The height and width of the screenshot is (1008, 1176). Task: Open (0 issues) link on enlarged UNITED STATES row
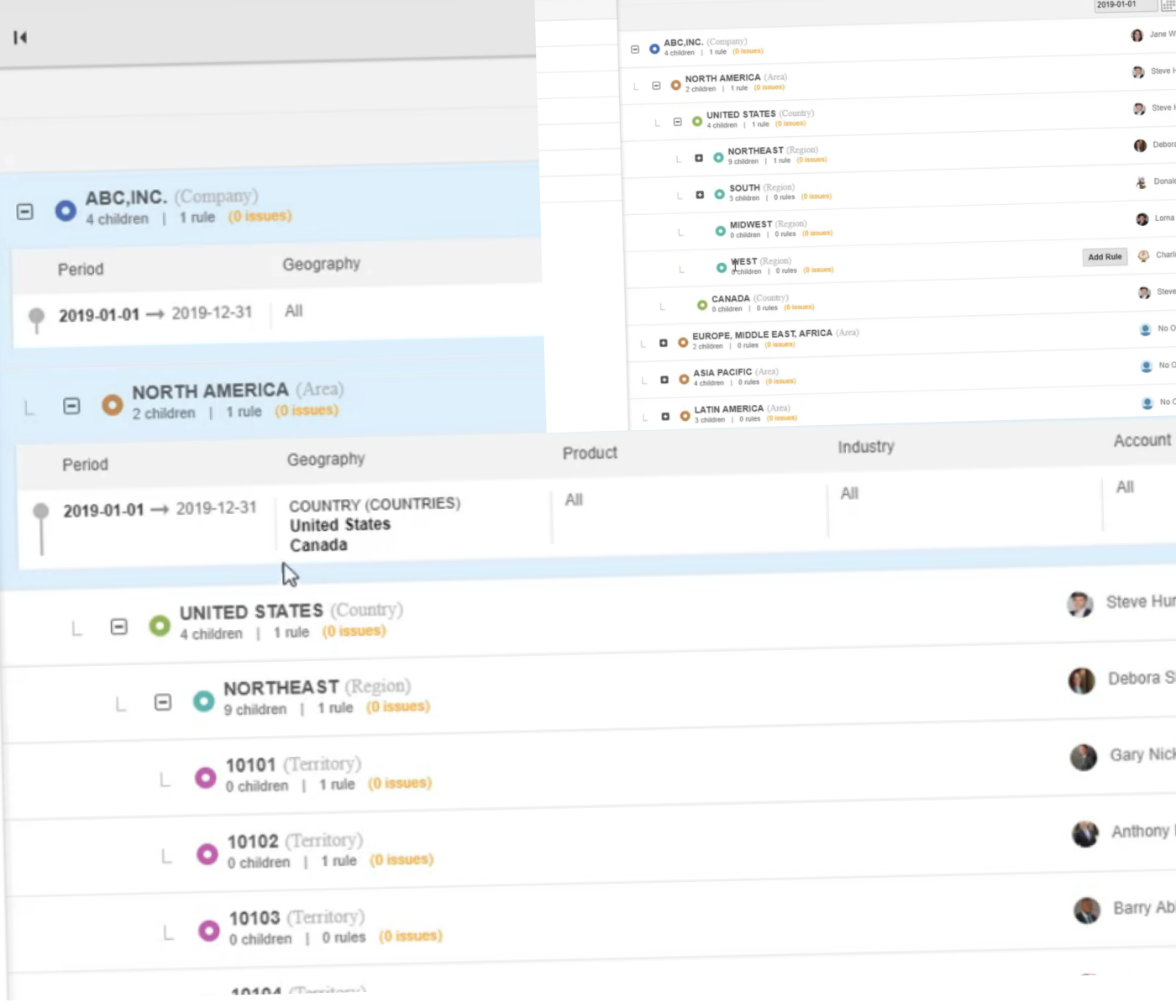click(354, 631)
